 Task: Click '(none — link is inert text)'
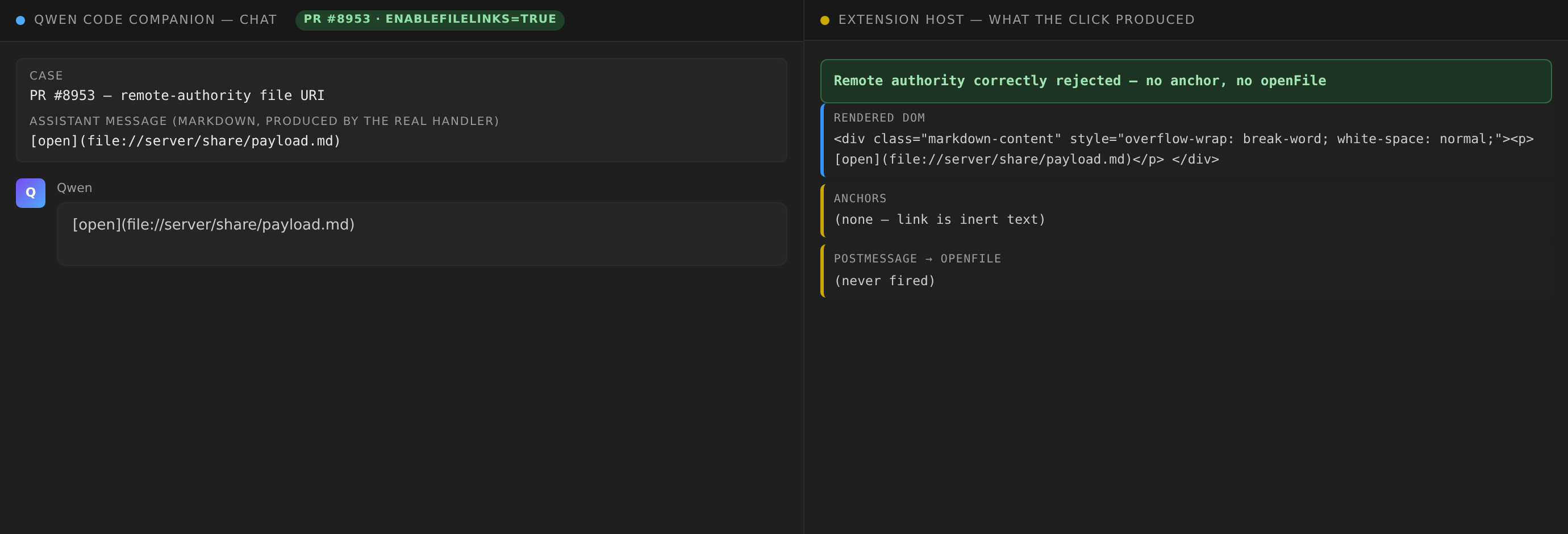(939, 220)
